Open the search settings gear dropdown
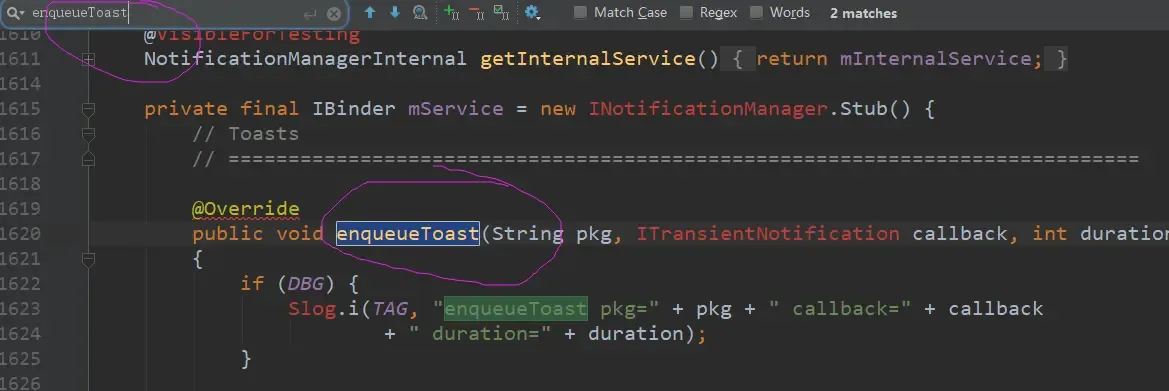 [x=532, y=13]
